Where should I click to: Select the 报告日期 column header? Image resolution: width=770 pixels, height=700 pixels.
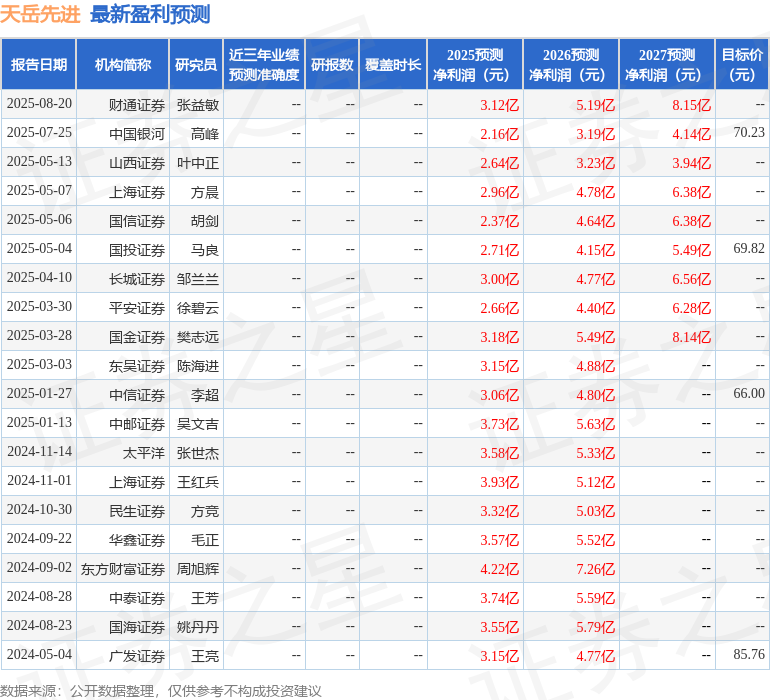tap(39, 64)
